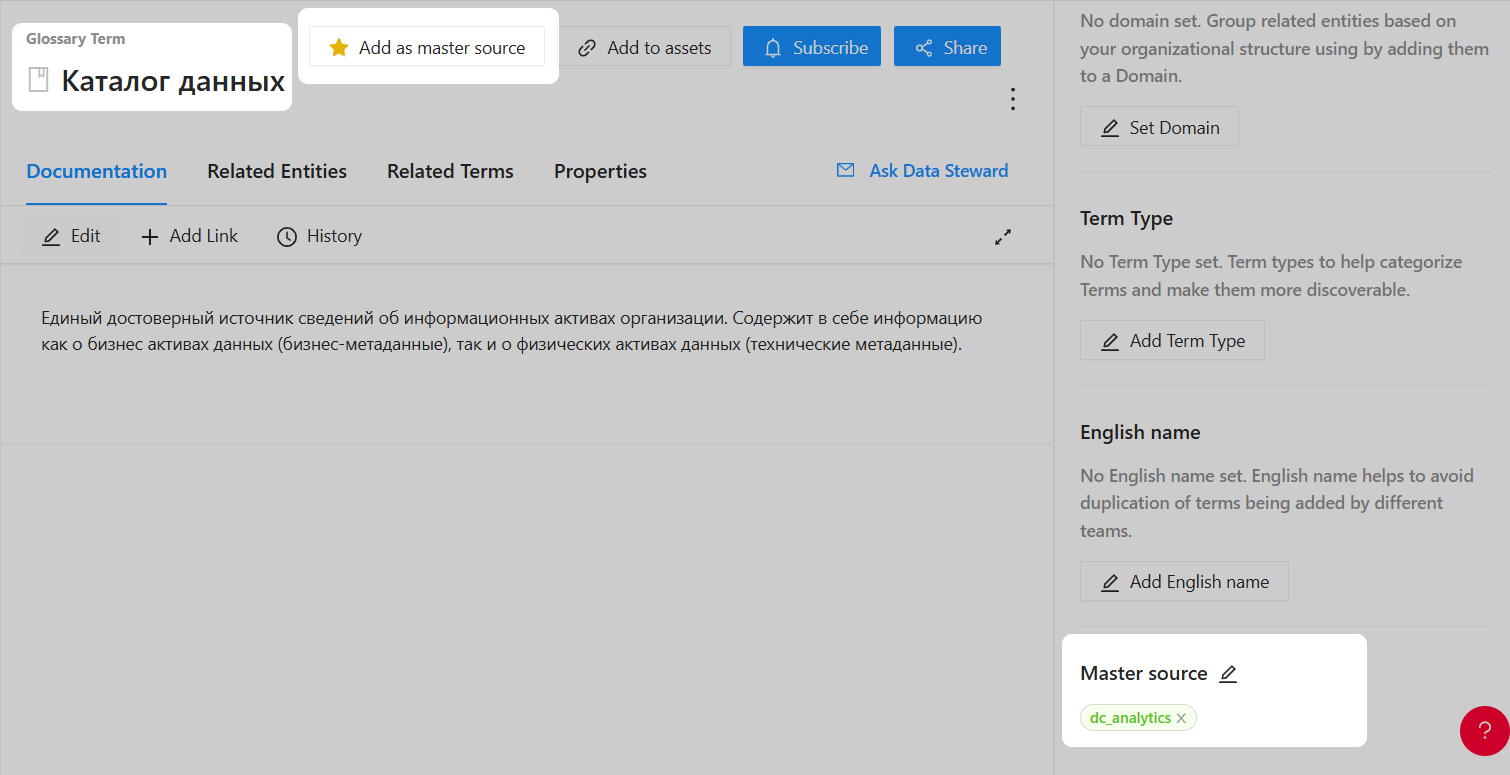1510x775 pixels.
Task: Select the Documentation tab
Action: point(97,171)
